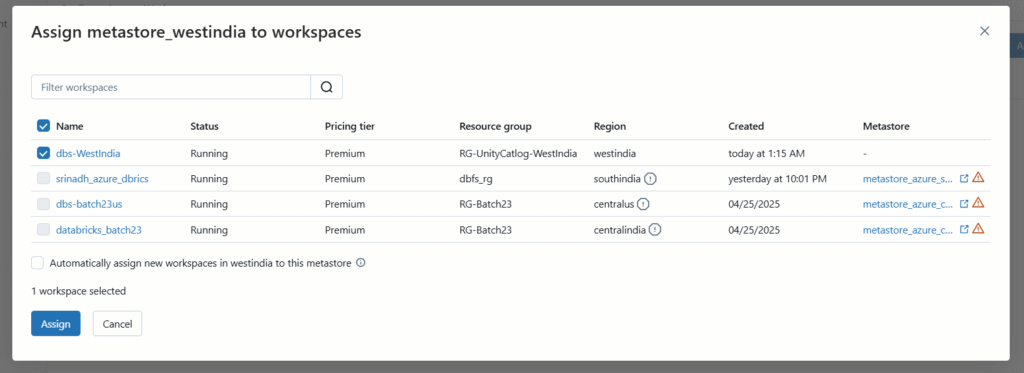
Task: Open the dbs-batch23us workspace link
Action: coord(89,204)
